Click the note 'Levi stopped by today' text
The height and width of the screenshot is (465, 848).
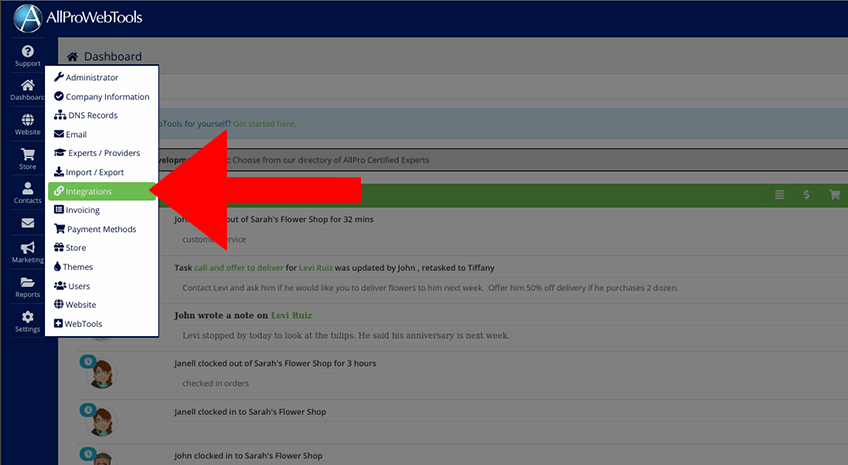346,335
